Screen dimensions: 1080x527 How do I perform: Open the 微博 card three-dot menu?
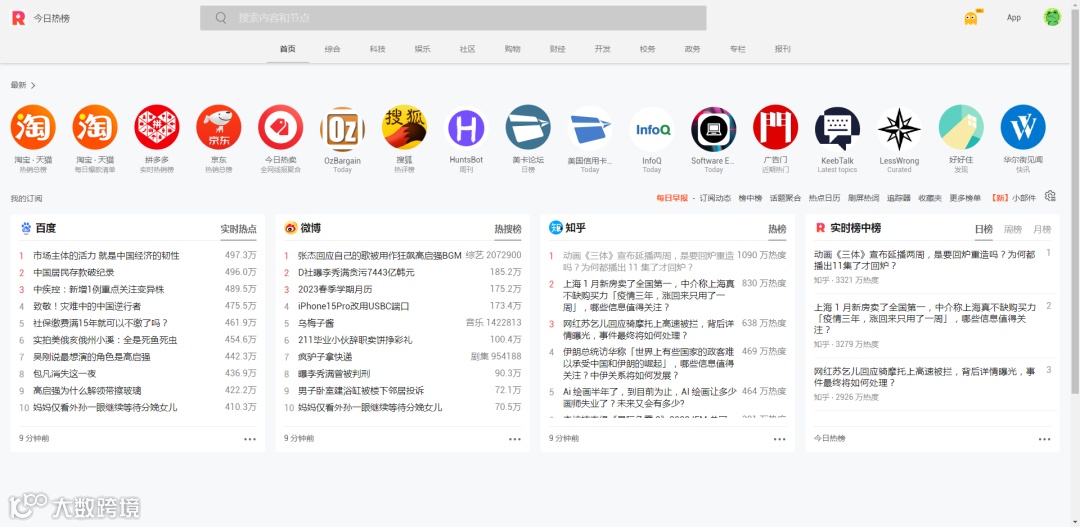[515, 439]
